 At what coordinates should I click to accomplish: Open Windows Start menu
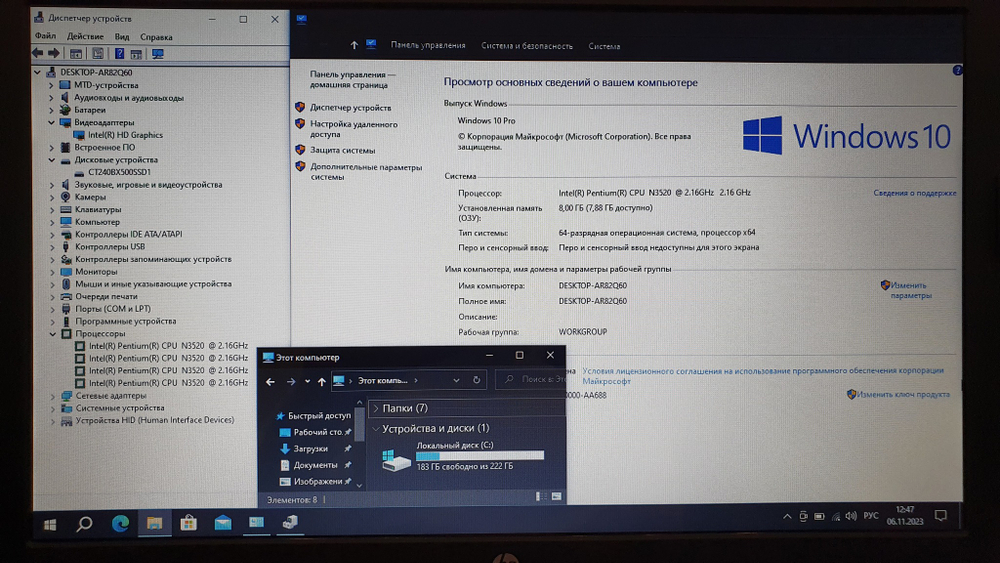(50, 524)
